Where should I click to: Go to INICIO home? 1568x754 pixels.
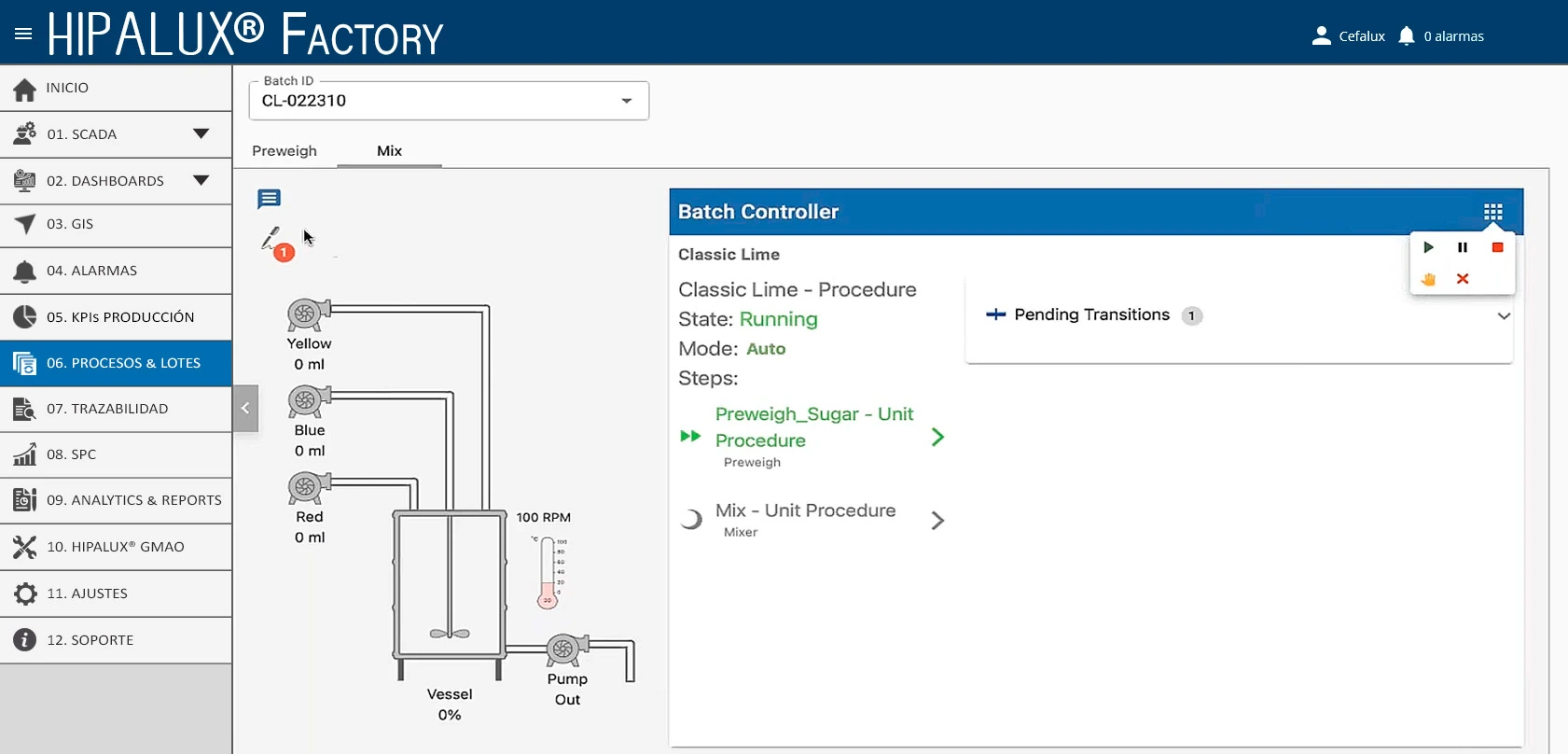click(x=116, y=88)
